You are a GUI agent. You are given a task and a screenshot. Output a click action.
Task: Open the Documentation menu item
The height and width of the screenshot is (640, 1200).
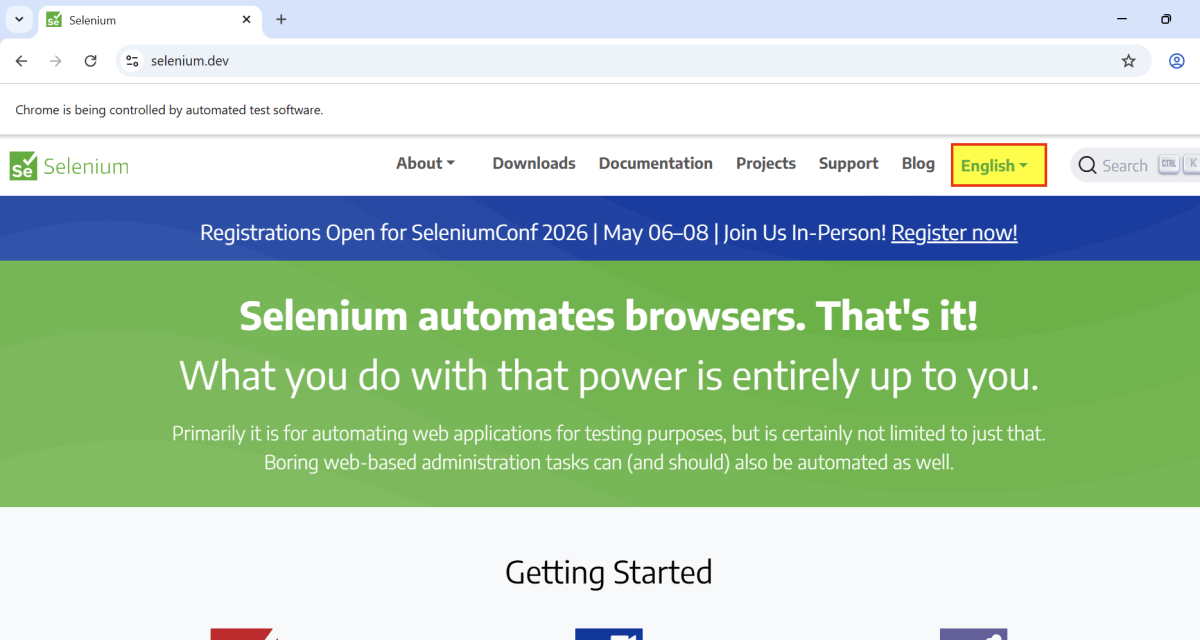(x=655, y=164)
